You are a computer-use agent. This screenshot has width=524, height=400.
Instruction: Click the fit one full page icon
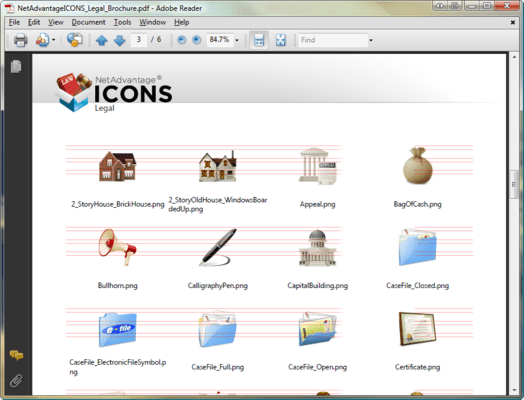point(280,40)
